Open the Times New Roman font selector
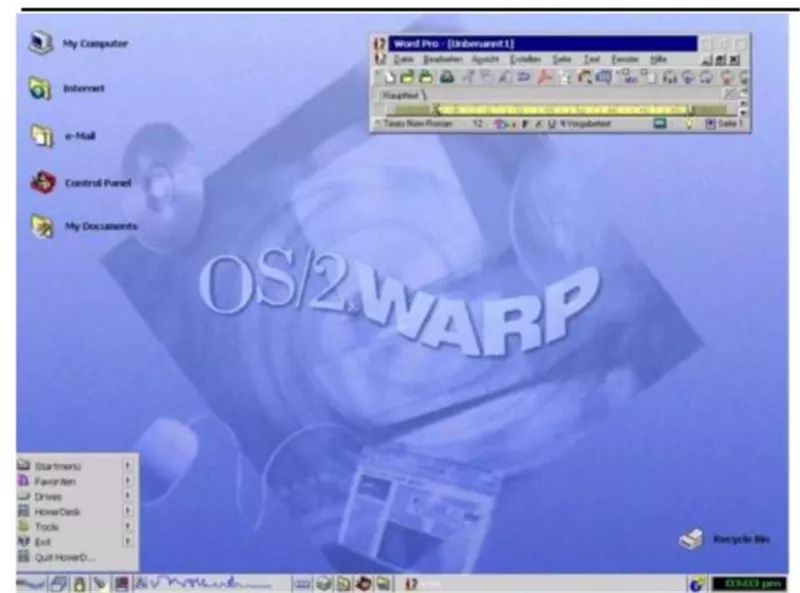This screenshot has height=593, width=800. click(417, 123)
